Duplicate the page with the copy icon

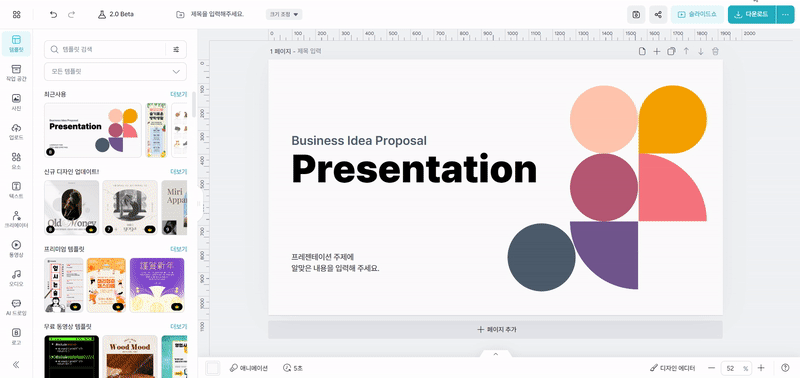[x=671, y=51]
